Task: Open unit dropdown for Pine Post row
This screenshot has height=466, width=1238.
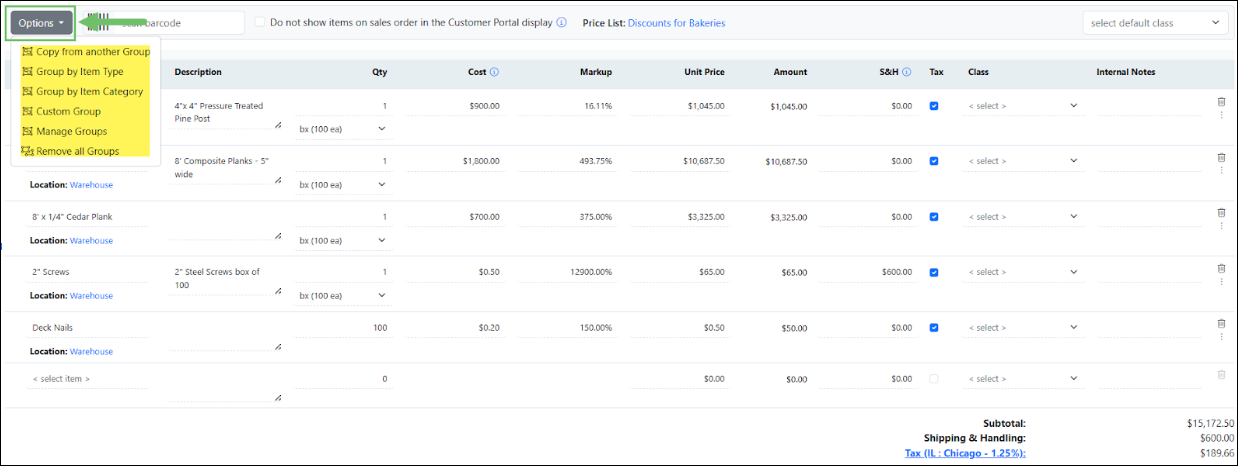Action: tap(343, 129)
